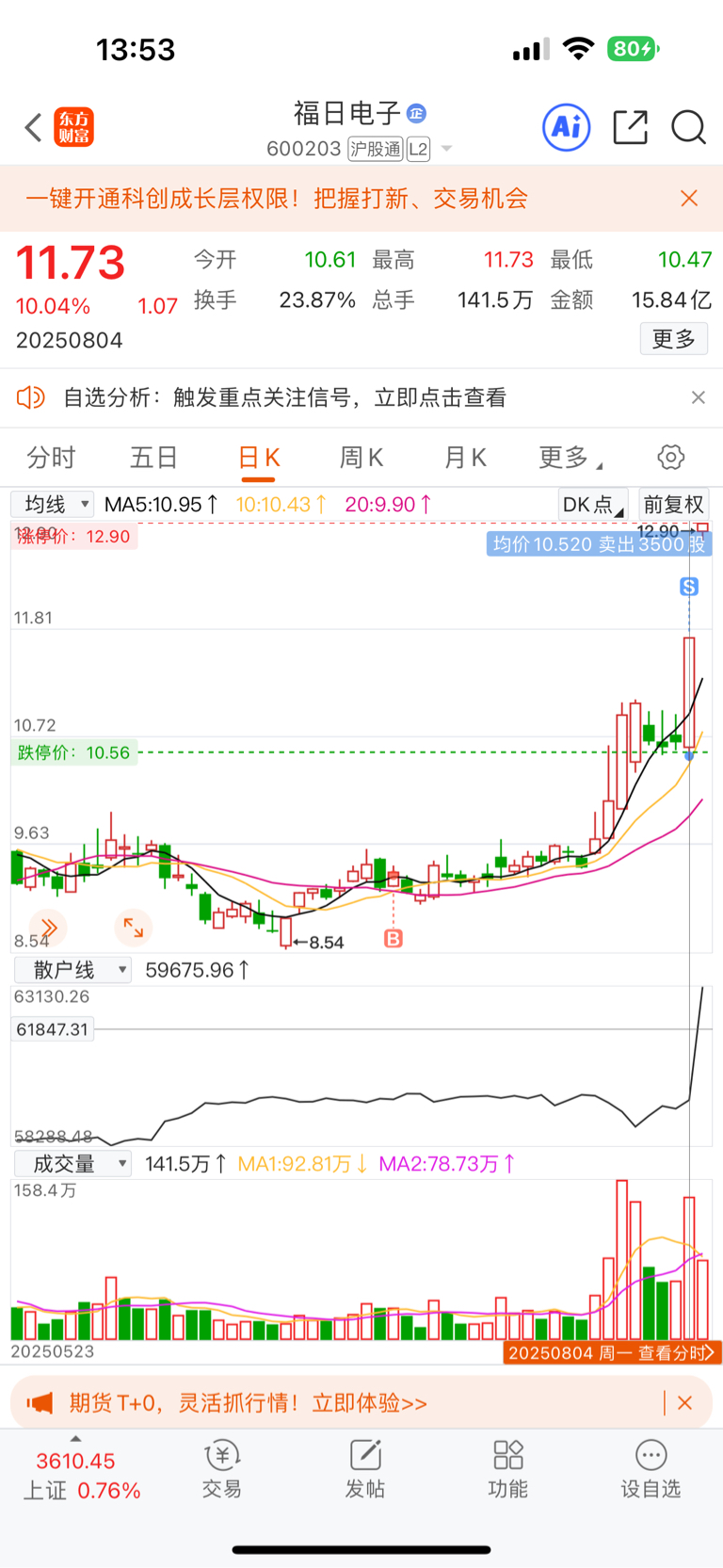Open chart settings gear icon
The height and width of the screenshot is (1568, 723).
point(670,458)
